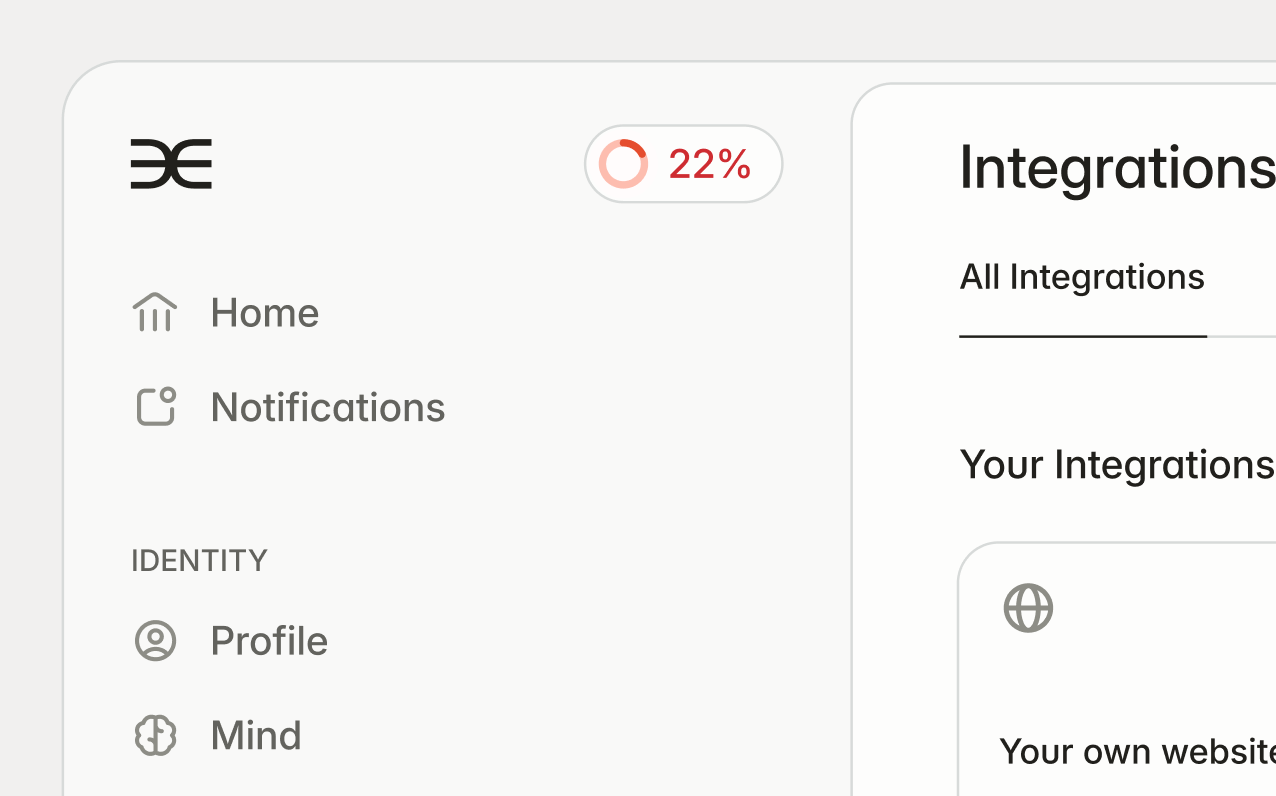Select Profile under Identity
This screenshot has height=796, width=1276.
[x=268, y=641]
